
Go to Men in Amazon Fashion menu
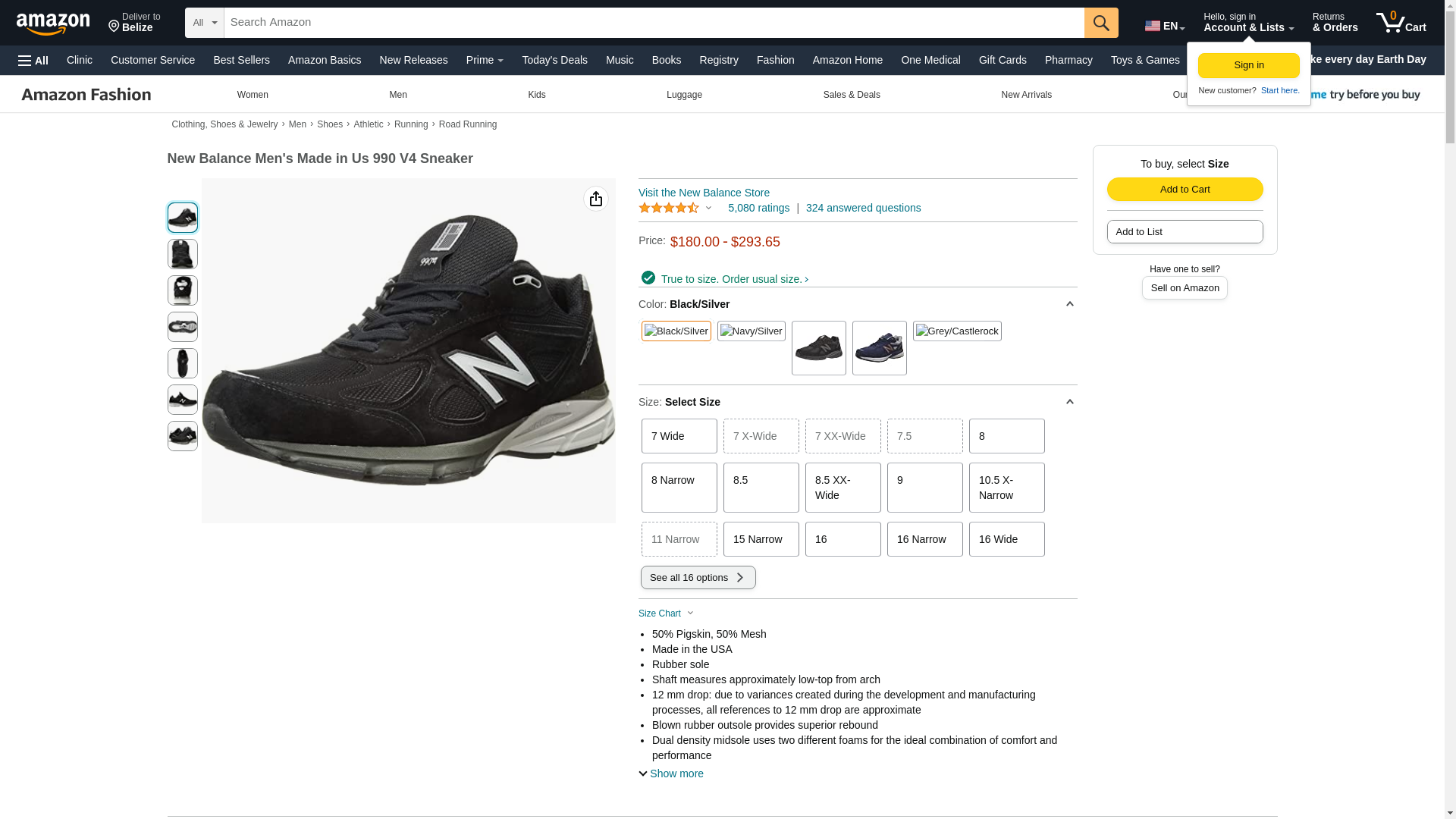coord(397,95)
